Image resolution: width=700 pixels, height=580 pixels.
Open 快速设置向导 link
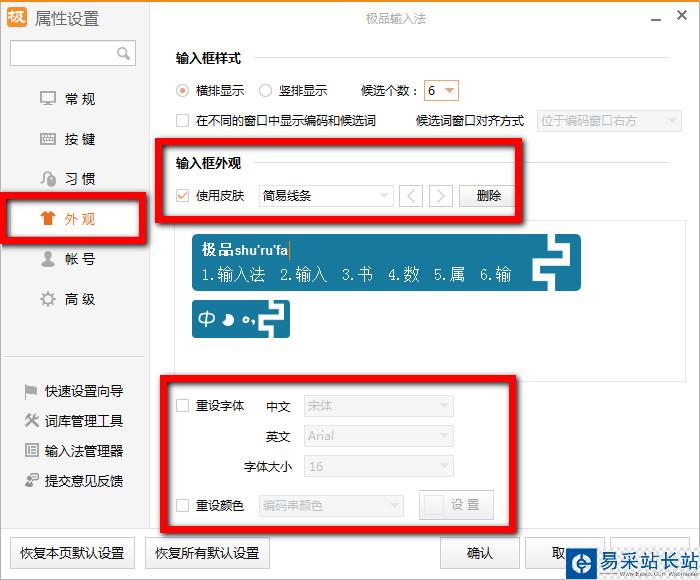point(84,392)
